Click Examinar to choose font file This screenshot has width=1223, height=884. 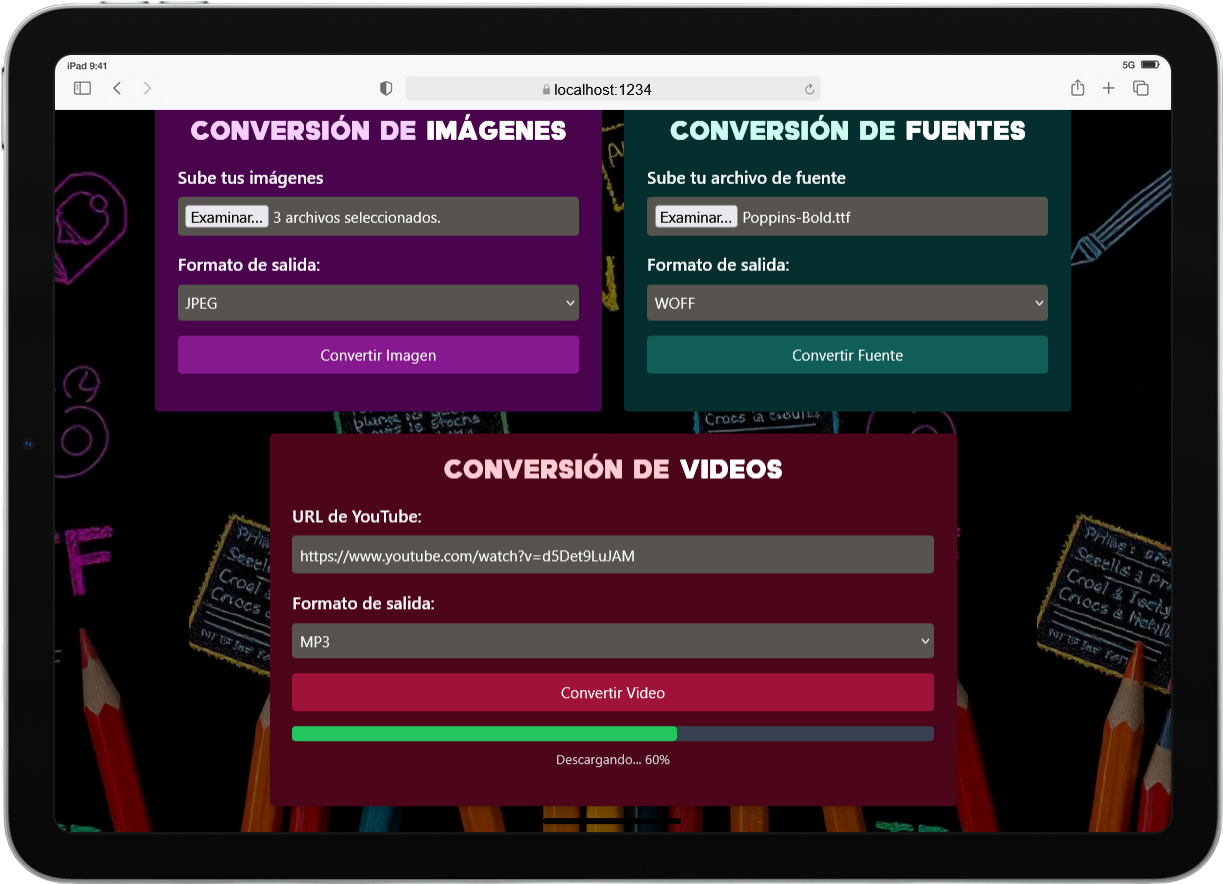(696, 217)
